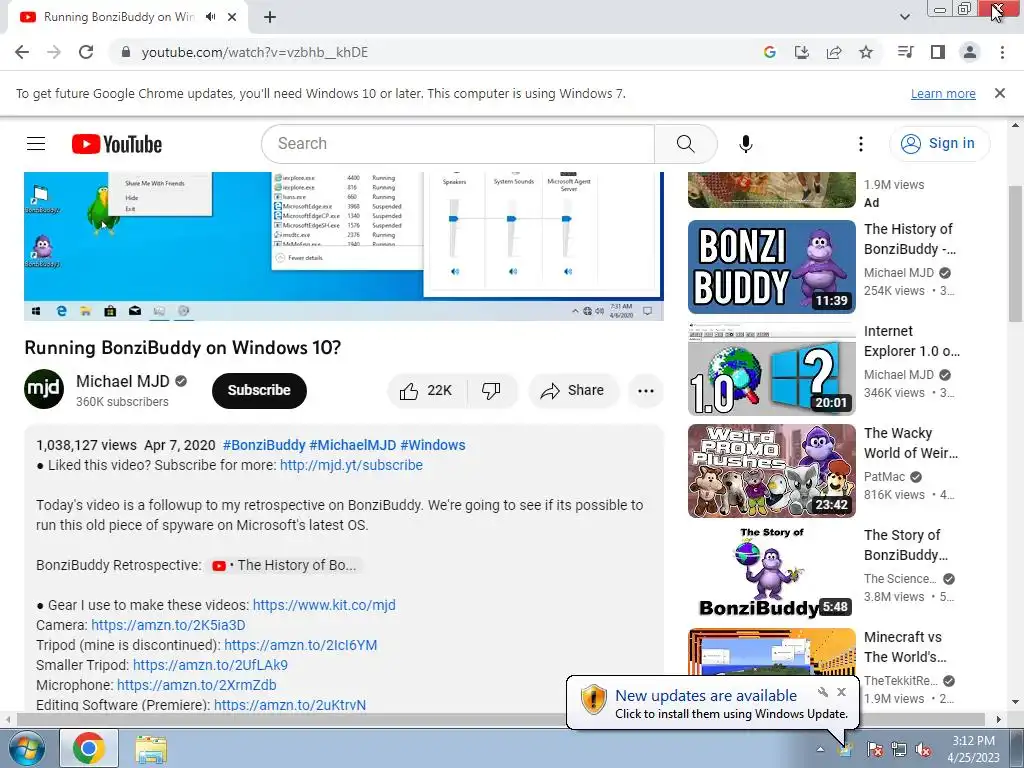Image resolution: width=1024 pixels, height=768 pixels.
Task: Open the Microphone amzn.to/2XrmZdb link
Action: 197,685
